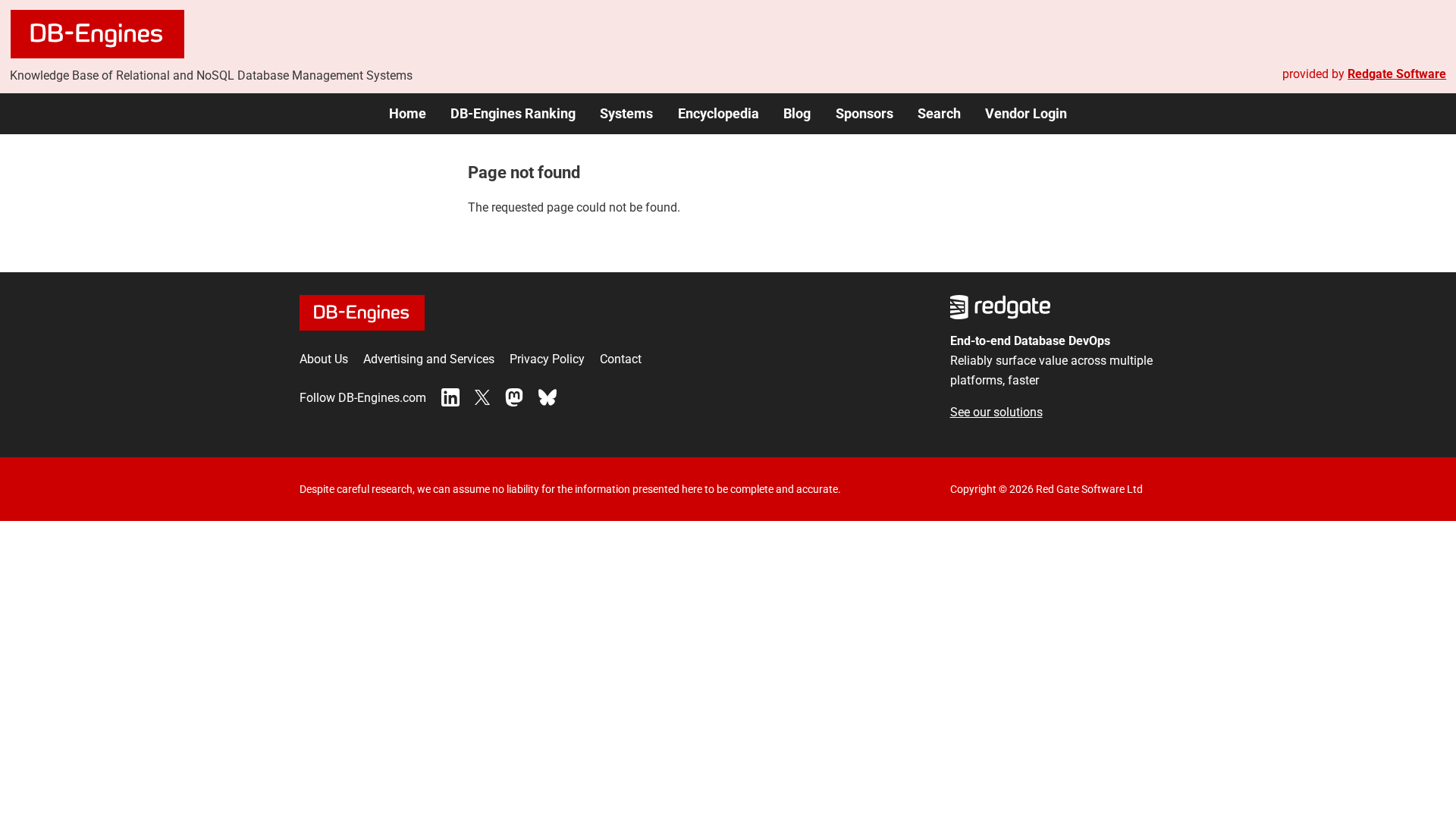Open the Blog page
1456x819 pixels.
point(797,114)
